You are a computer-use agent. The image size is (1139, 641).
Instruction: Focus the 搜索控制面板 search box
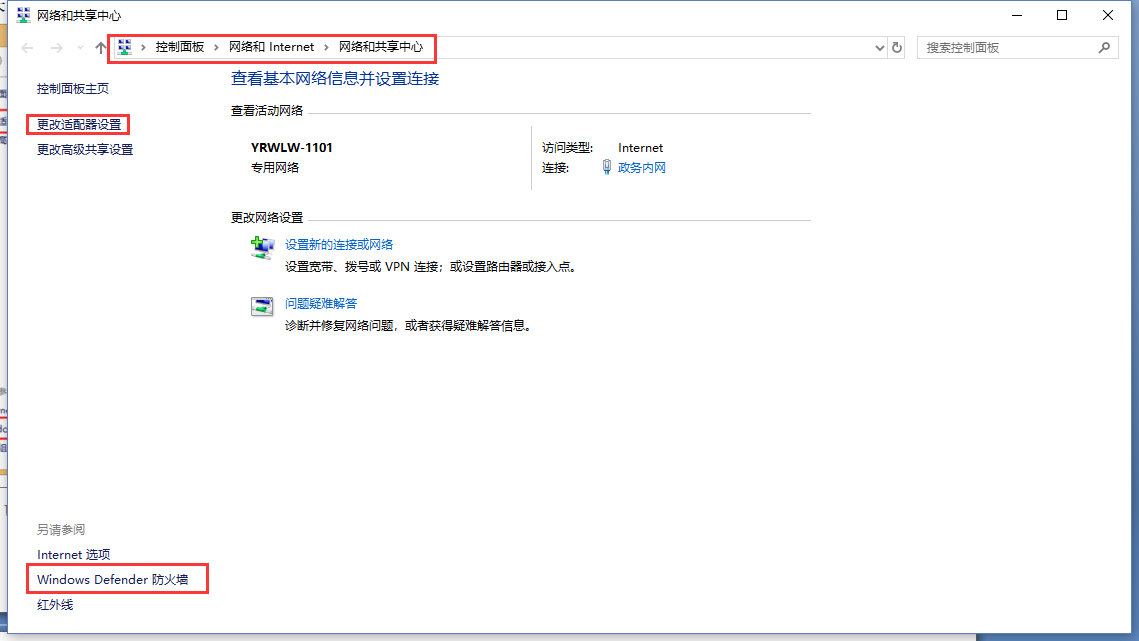[1005, 47]
